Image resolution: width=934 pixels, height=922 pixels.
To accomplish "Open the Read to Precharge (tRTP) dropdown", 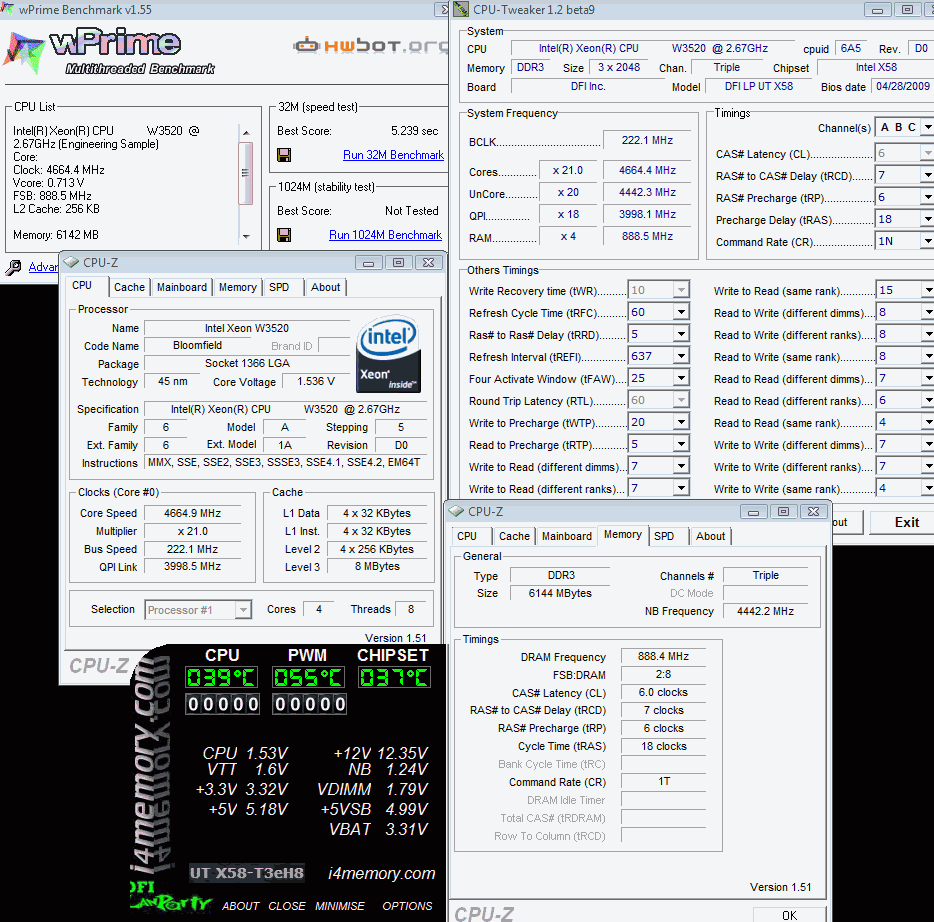I will click(682, 444).
